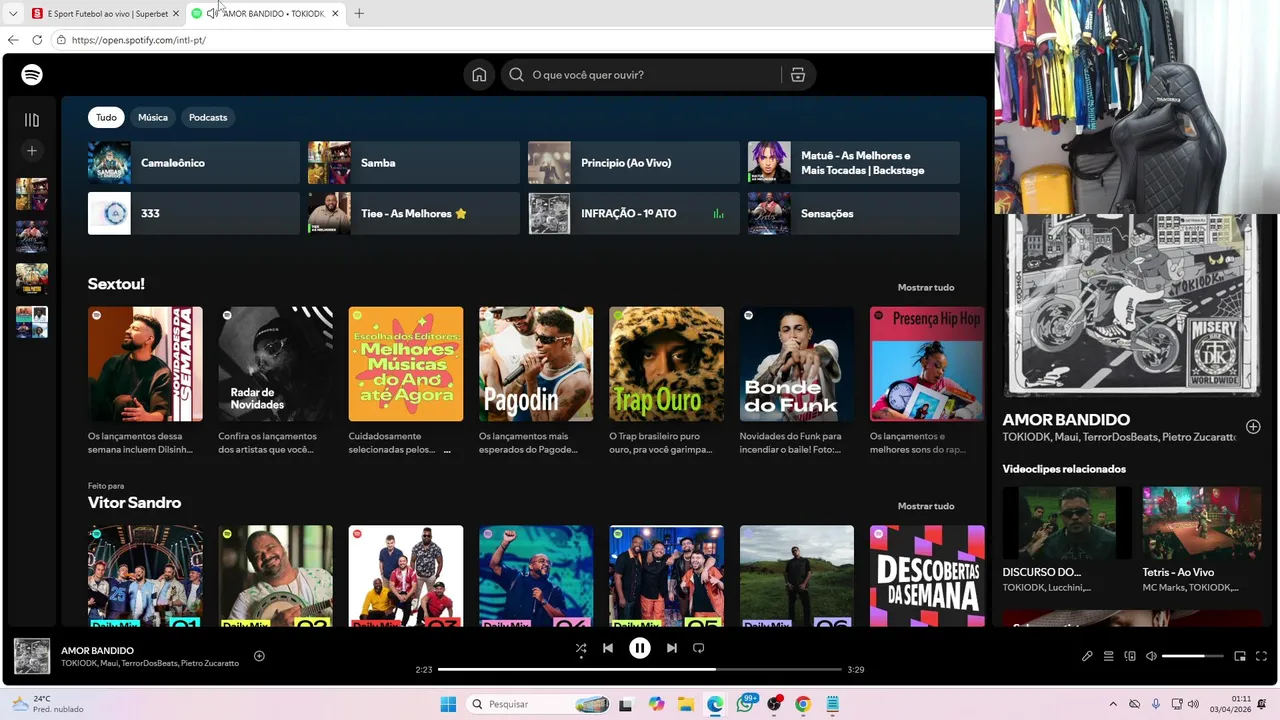Show hidden icons in the system tray
The width and height of the screenshot is (1280, 720).
pos(1113,704)
